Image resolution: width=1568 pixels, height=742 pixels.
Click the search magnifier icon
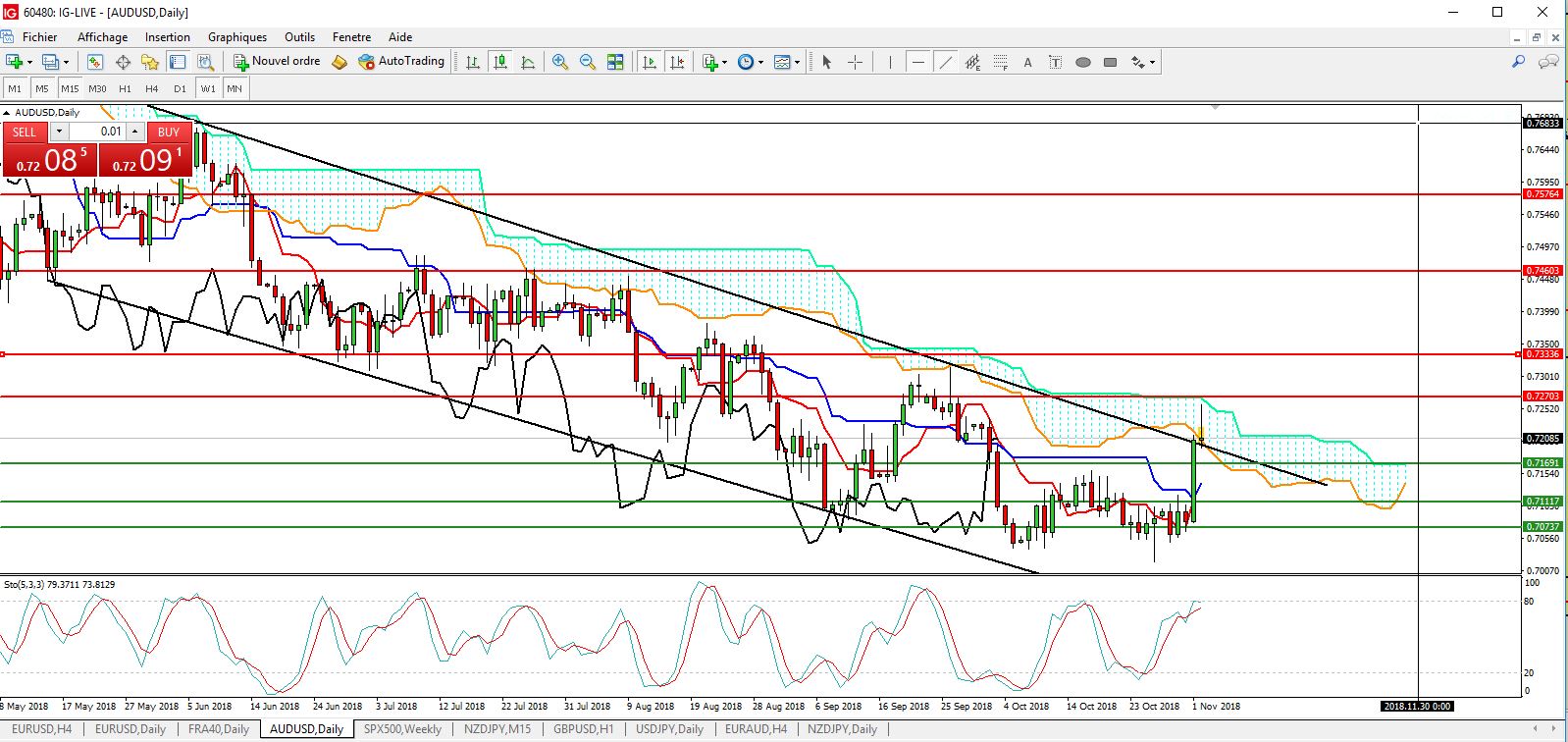point(1518,62)
